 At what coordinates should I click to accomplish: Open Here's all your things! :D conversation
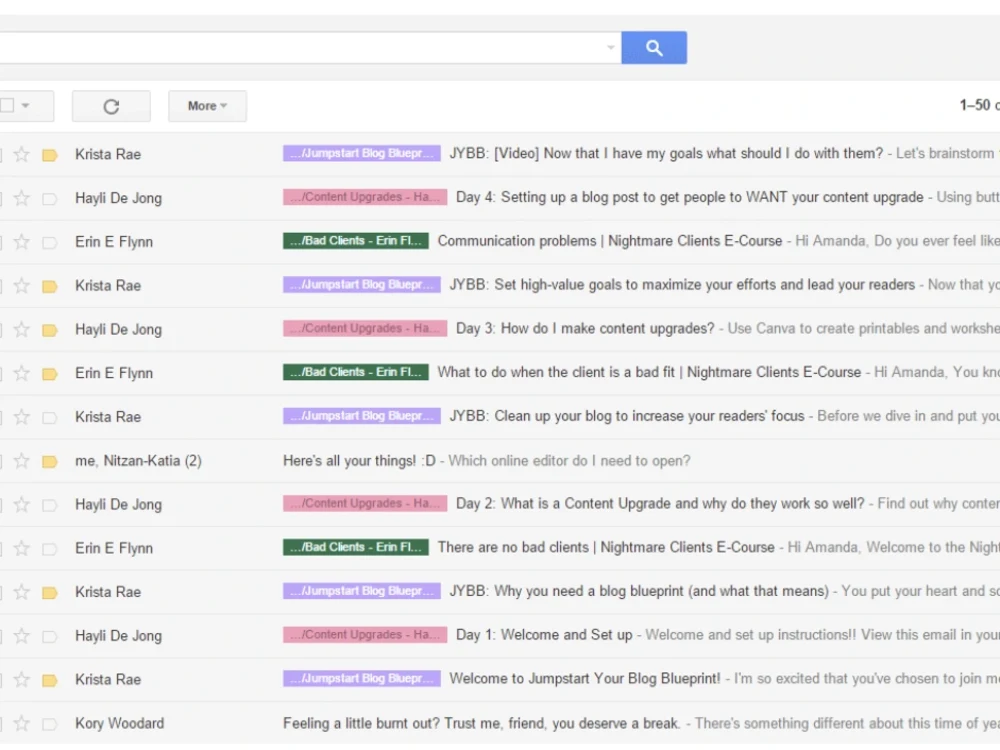point(359,460)
